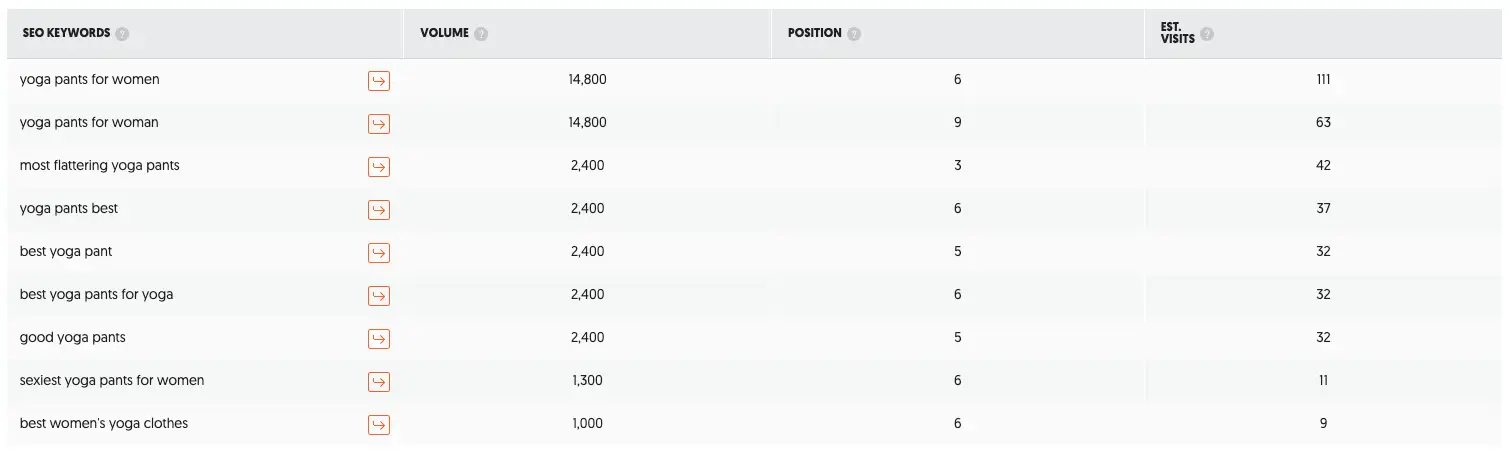Open arrow icon for 'most flattering yoga pants'
The height and width of the screenshot is (453, 1510).
click(x=379, y=167)
